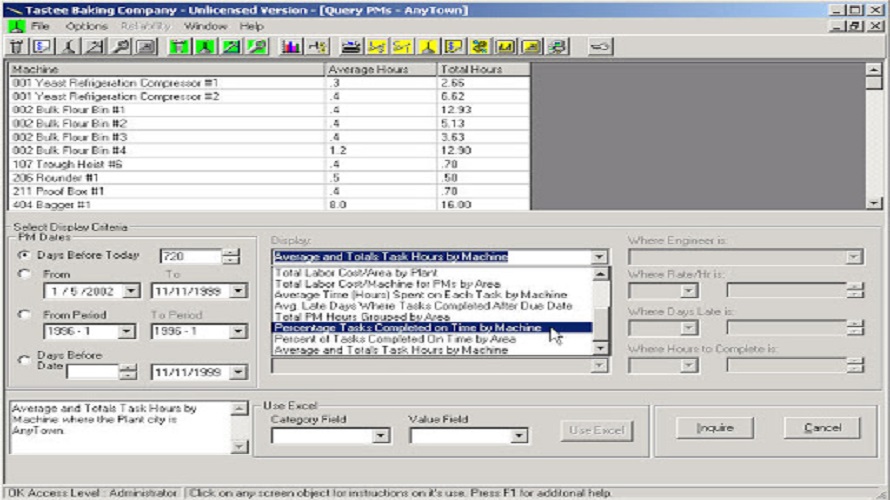Click the key icon at toolbar end

pos(600,47)
